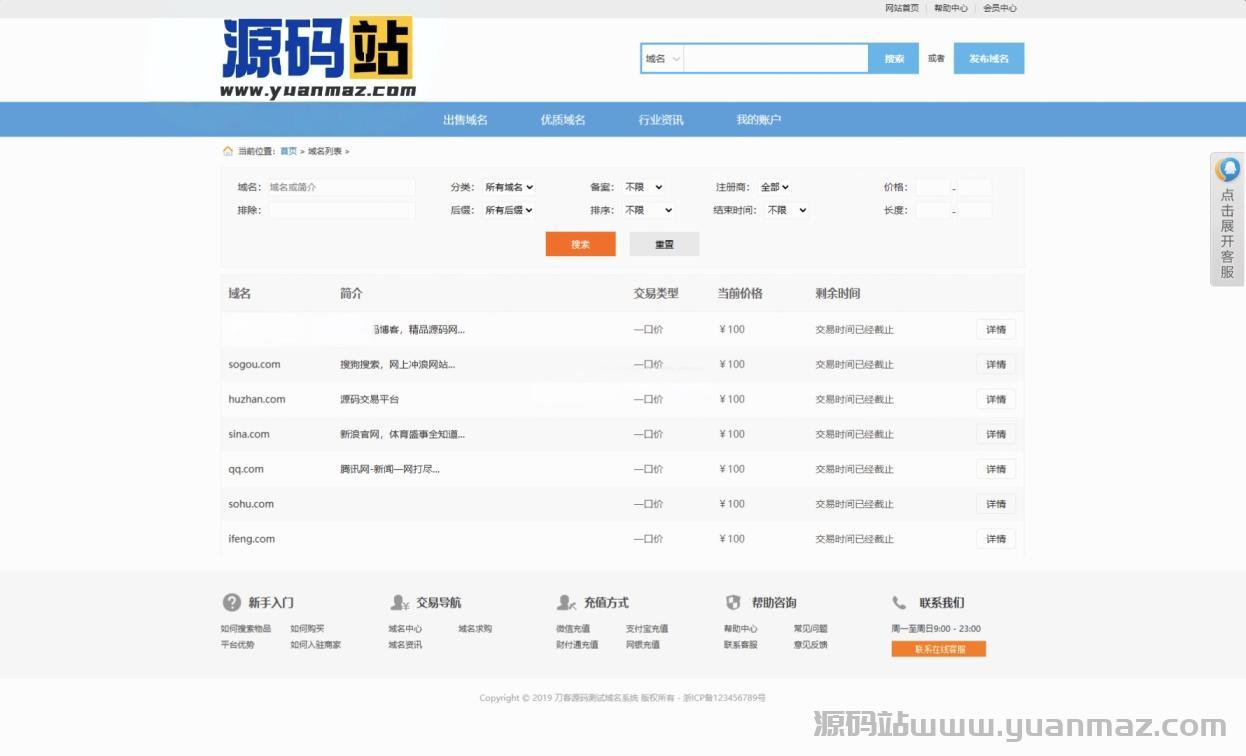Screen dimensions: 1246x756
Task: Open the customer service chat bubble icon
Action: (1228, 169)
